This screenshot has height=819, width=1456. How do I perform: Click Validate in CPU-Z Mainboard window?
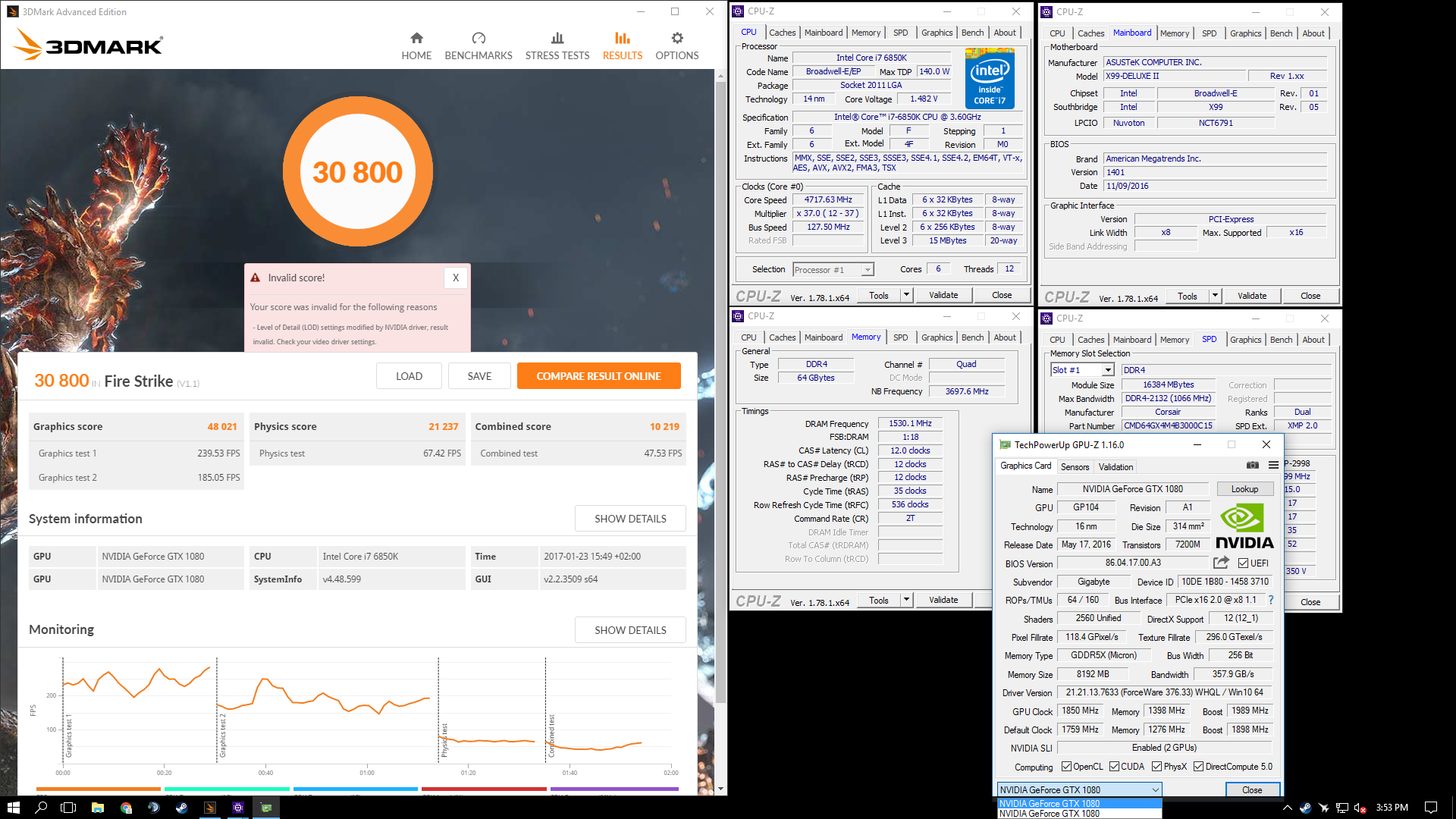coord(1252,296)
